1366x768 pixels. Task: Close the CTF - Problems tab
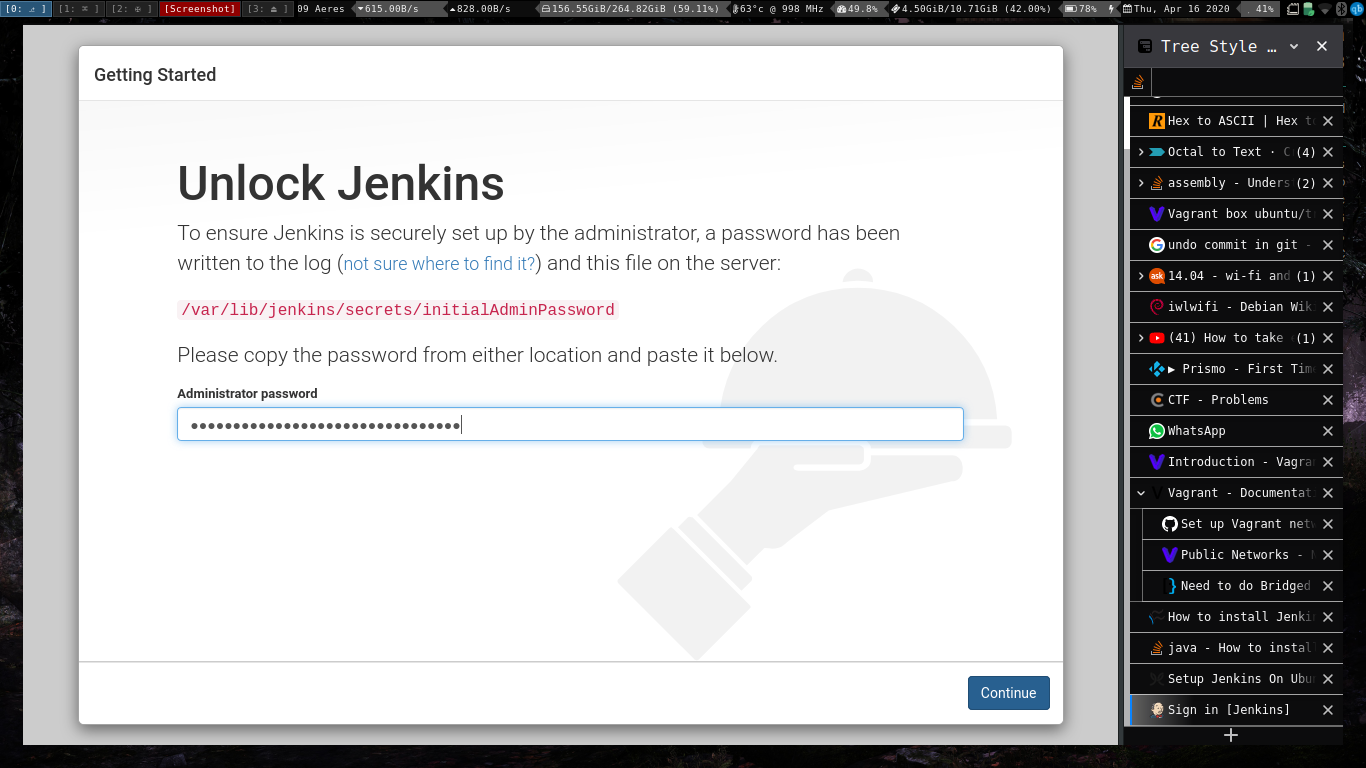[x=1328, y=400]
